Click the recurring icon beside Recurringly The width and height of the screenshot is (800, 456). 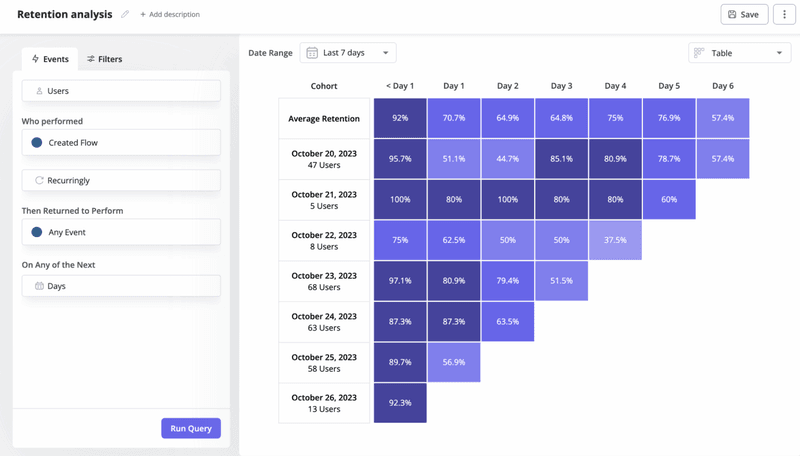tap(39, 181)
